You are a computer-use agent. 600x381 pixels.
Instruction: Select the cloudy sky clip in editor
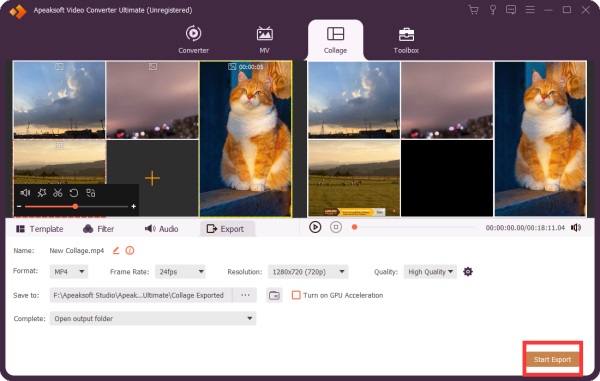[x=59, y=100]
